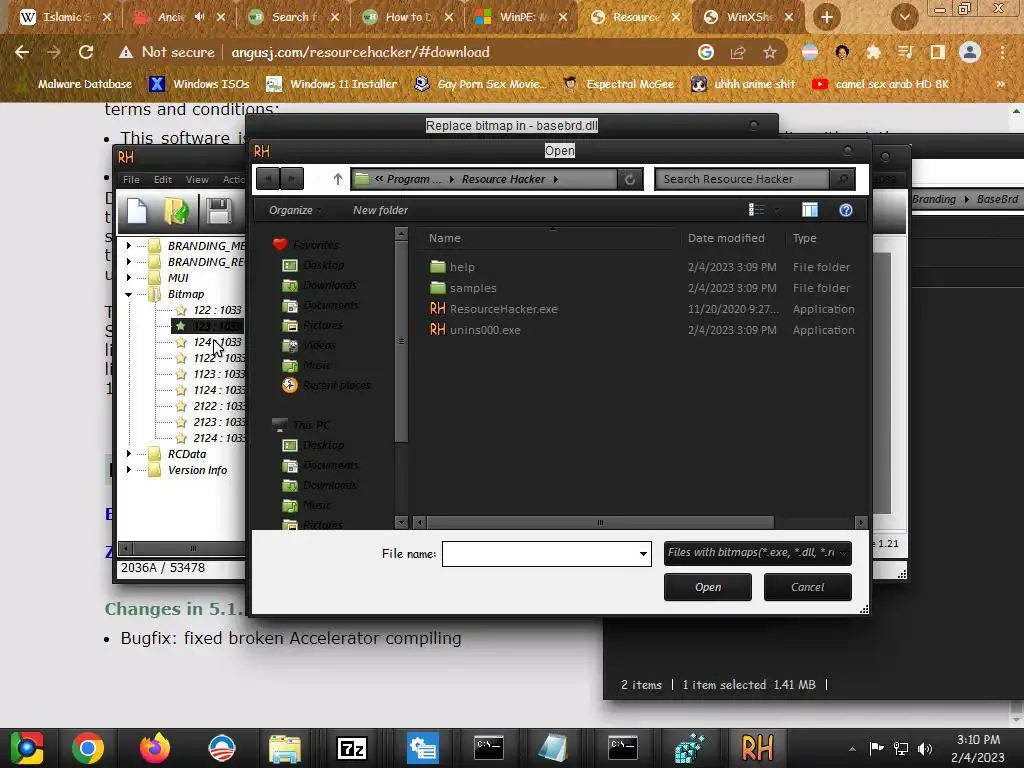This screenshot has height=768, width=1024.
Task: Open view options dropdown arrow
Action: tap(776, 210)
